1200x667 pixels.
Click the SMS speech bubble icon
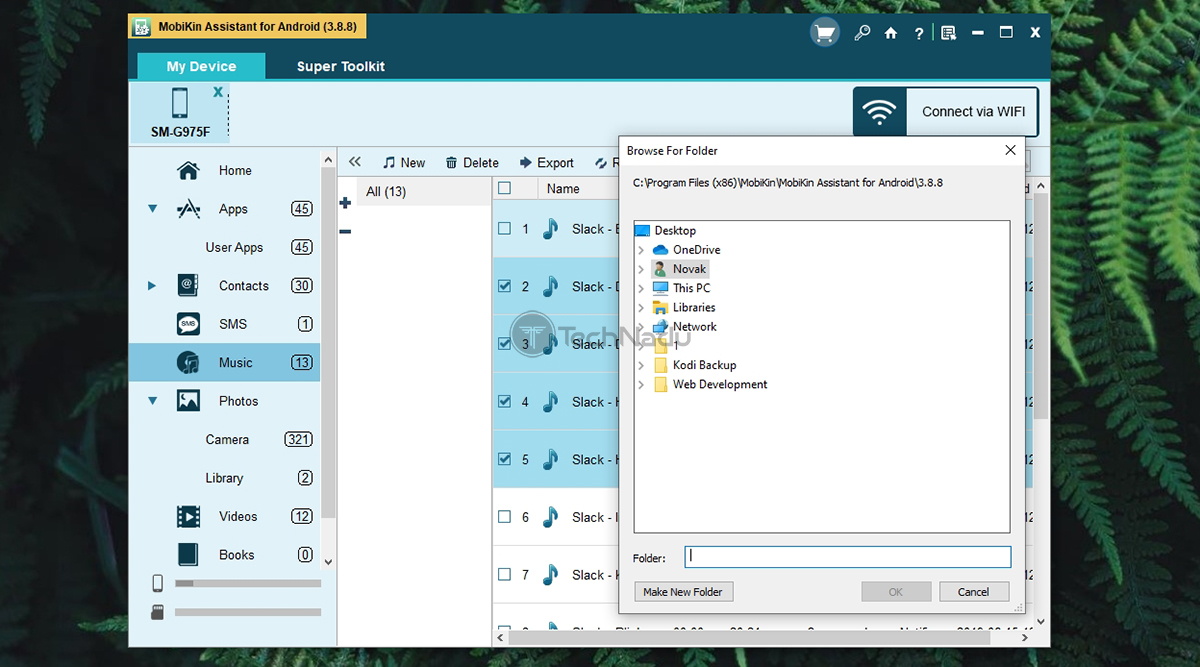[188, 324]
